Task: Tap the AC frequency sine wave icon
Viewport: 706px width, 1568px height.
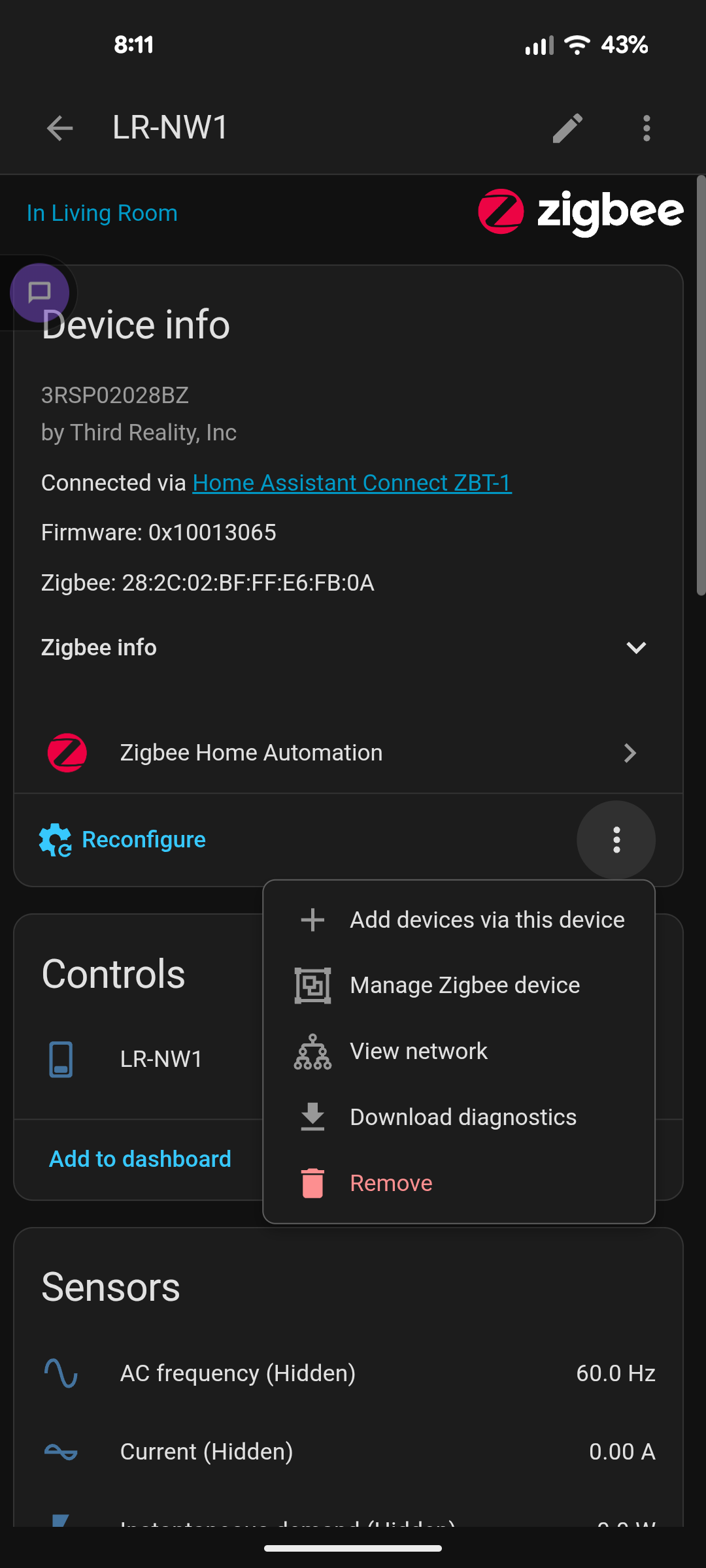Action: click(61, 1373)
